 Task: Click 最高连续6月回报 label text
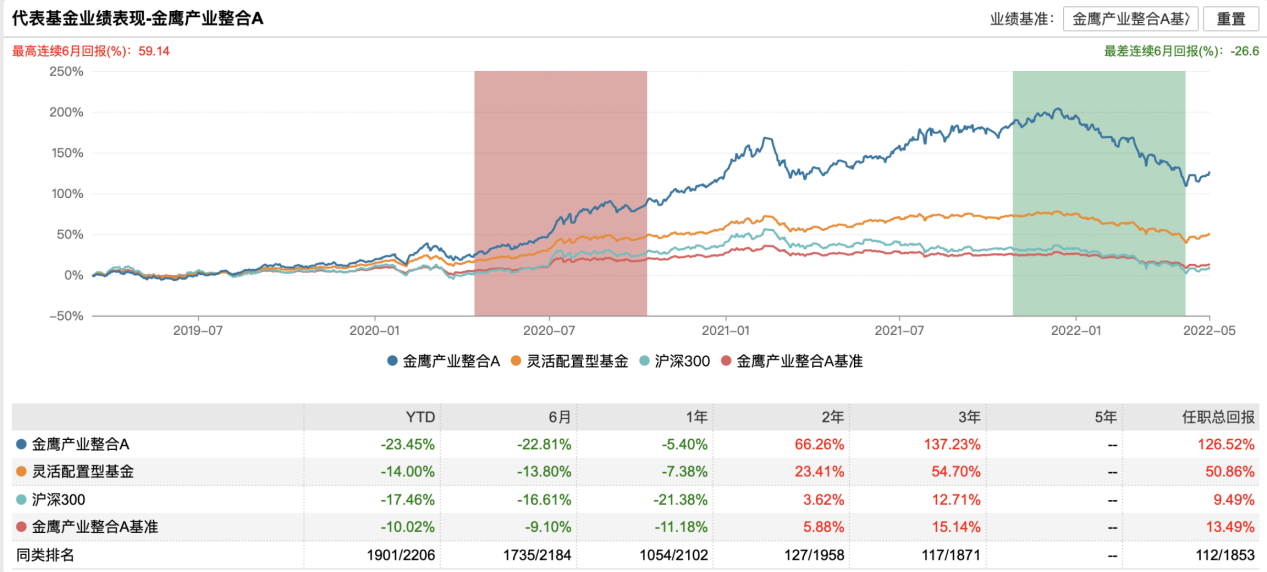pos(91,51)
